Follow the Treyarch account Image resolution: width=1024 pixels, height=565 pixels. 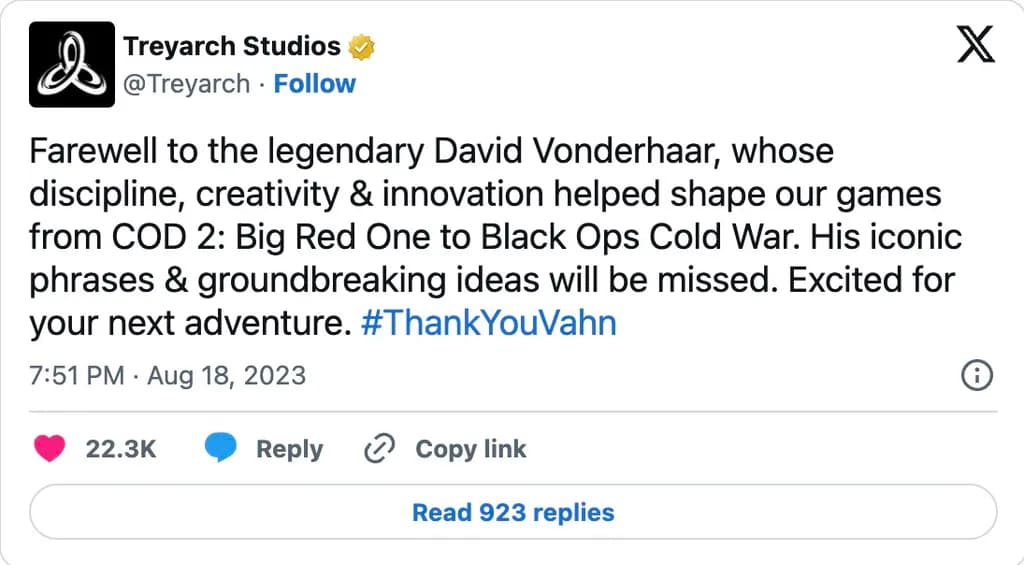pyautogui.click(x=314, y=84)
